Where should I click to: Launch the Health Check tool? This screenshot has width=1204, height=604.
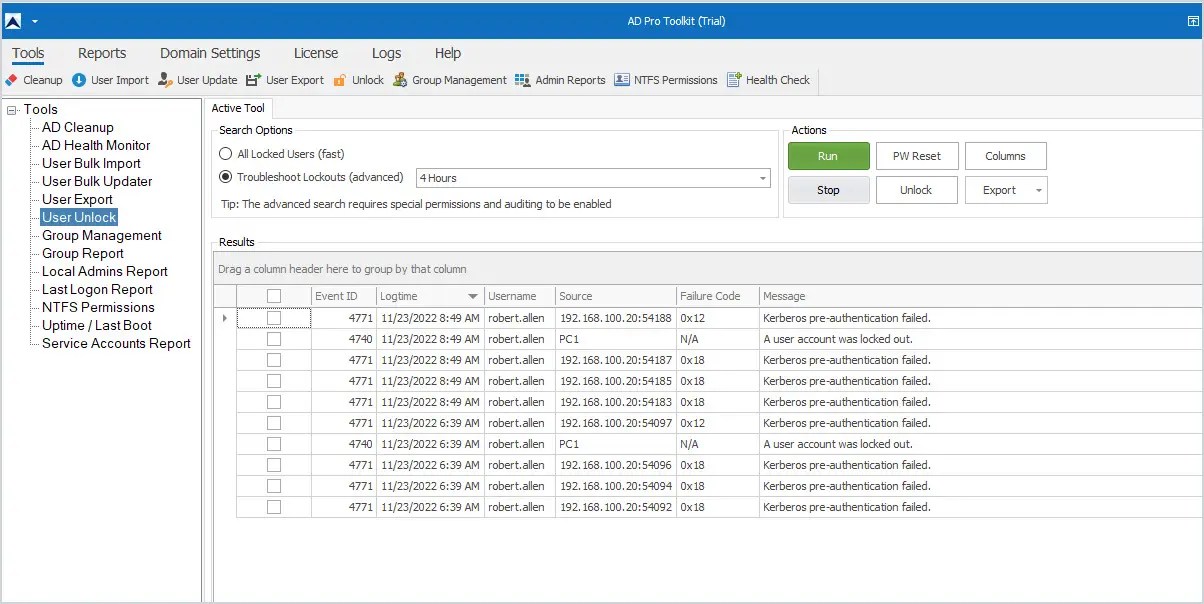point(768,80)
